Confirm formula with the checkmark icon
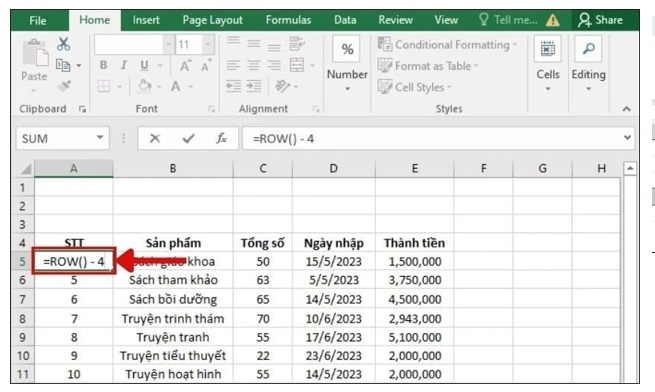The image size is (655, 392). coord(188,138)
